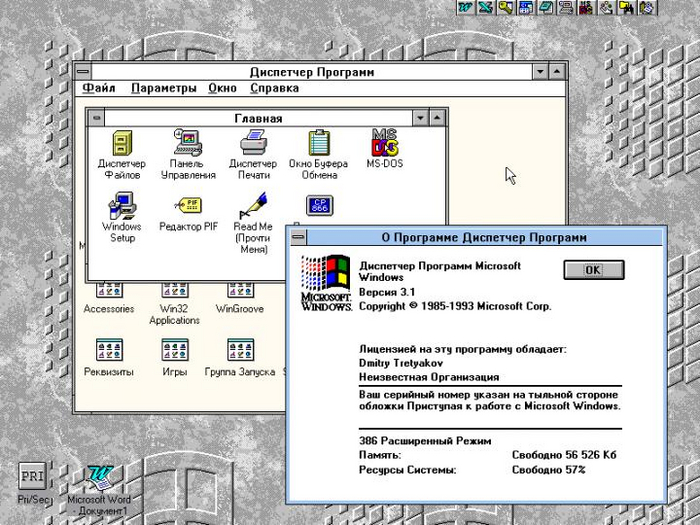
Task: Open the Read Me (Прочти Меня) icon
Action: coord(253,205)
